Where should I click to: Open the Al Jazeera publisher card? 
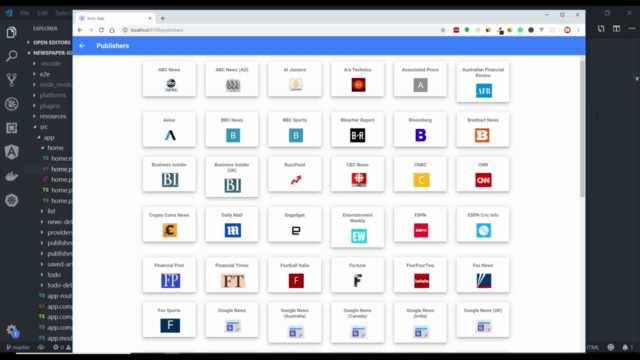tap(295, 79)
